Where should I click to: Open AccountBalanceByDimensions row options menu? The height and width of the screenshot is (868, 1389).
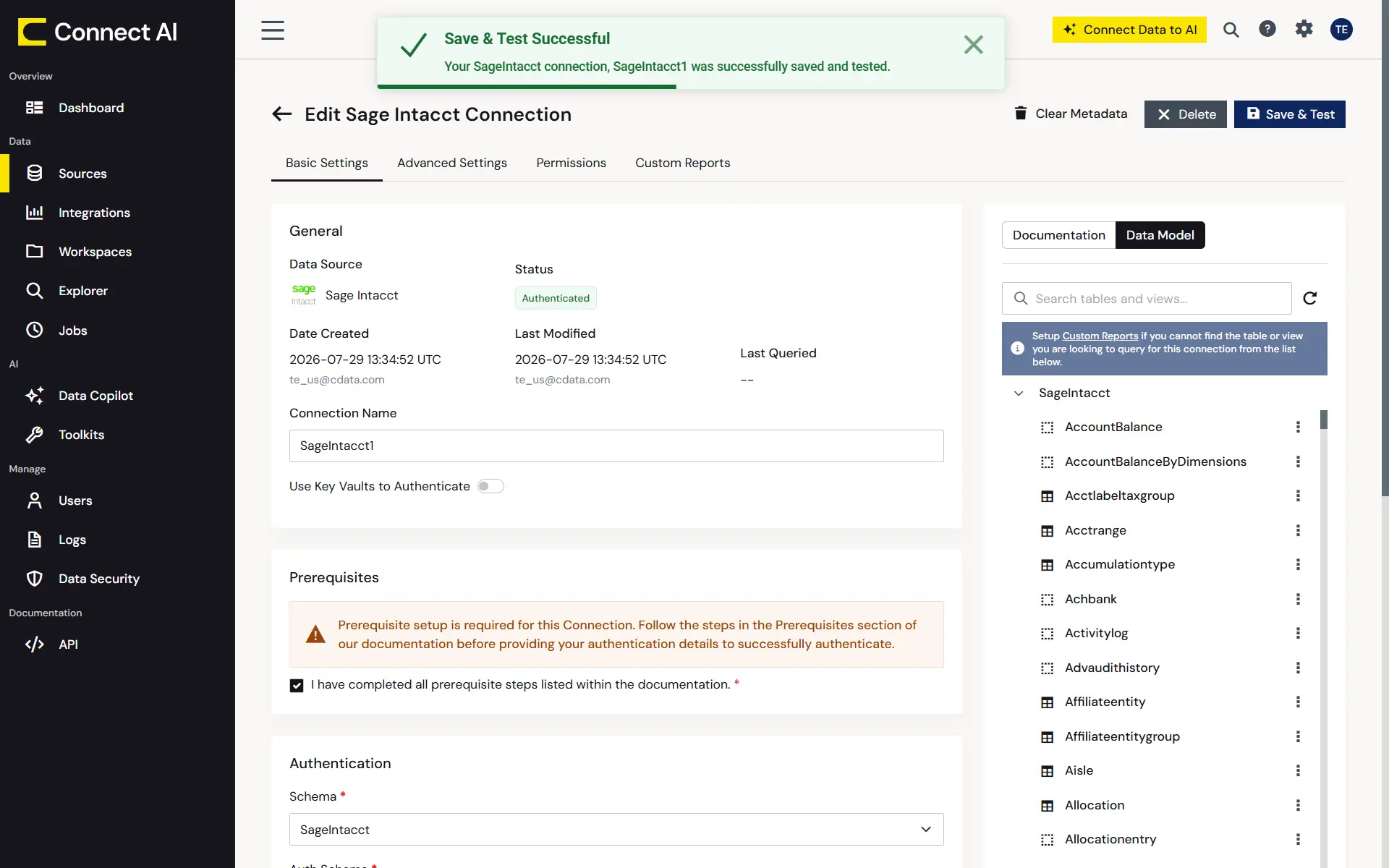[1298, 461]
